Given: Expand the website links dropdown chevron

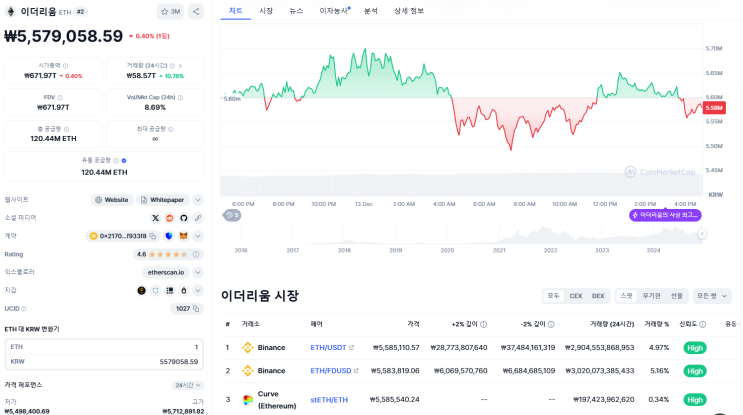Looking at the screenshot, I should coord(198,200).
